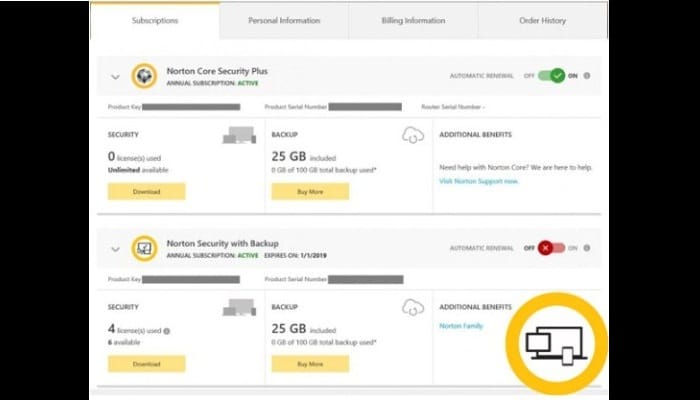Click the 0 license(s) used text
Image resolution: width=700 pixels, height=400 pixels.
(x=134, y=157)
